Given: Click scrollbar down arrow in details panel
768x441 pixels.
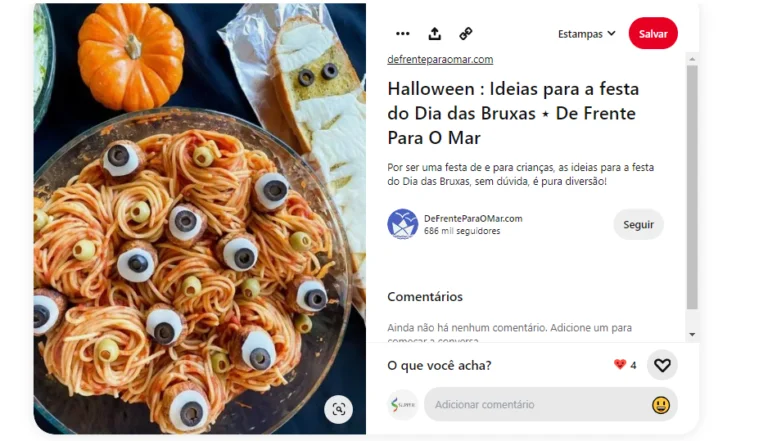Looking at the screenshot, I should (x=692, y=335).
